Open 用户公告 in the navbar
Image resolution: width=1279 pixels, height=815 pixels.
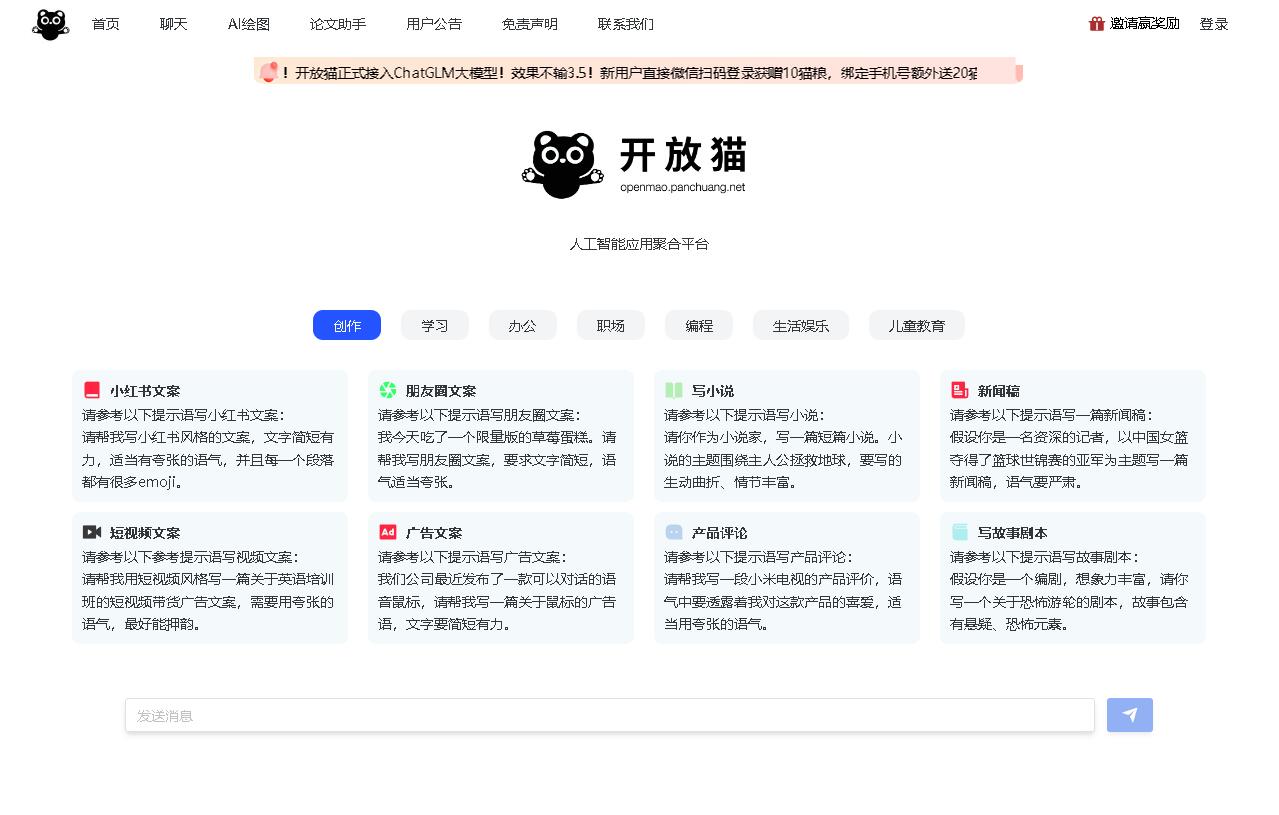pos(434,24)
